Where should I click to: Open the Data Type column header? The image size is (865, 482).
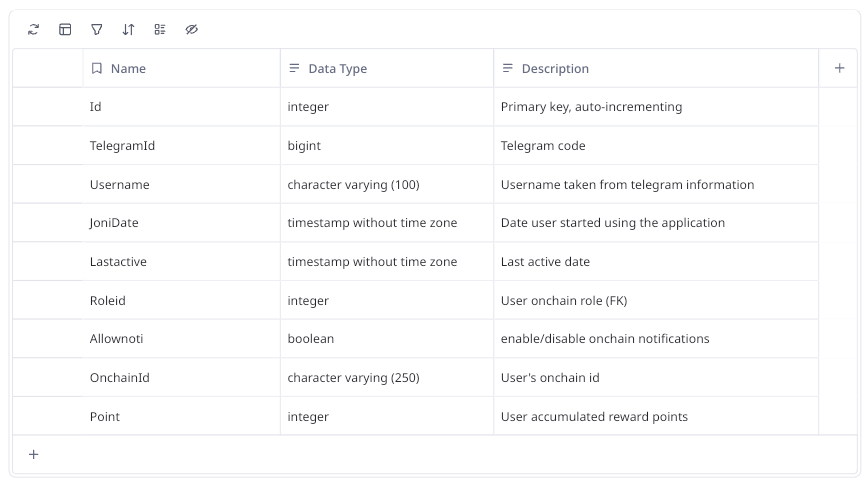click(x=337, y=69)
